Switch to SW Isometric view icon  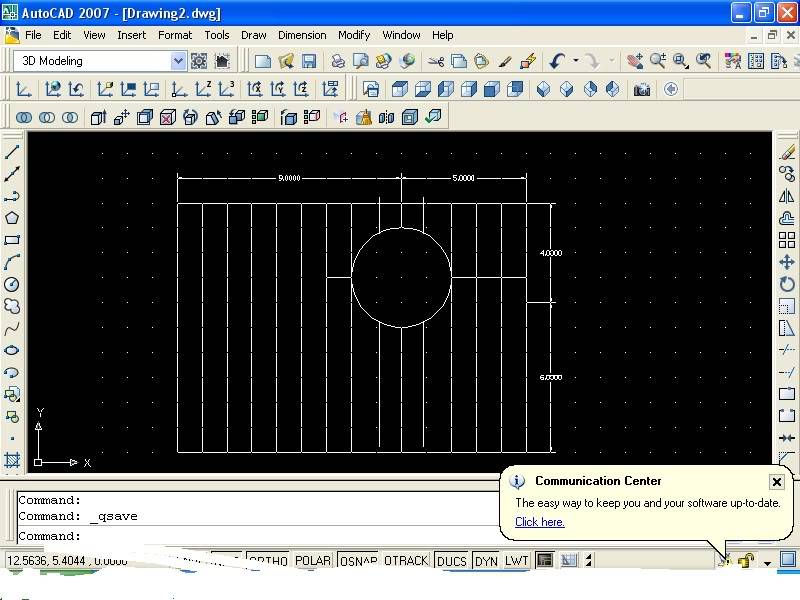543,90
